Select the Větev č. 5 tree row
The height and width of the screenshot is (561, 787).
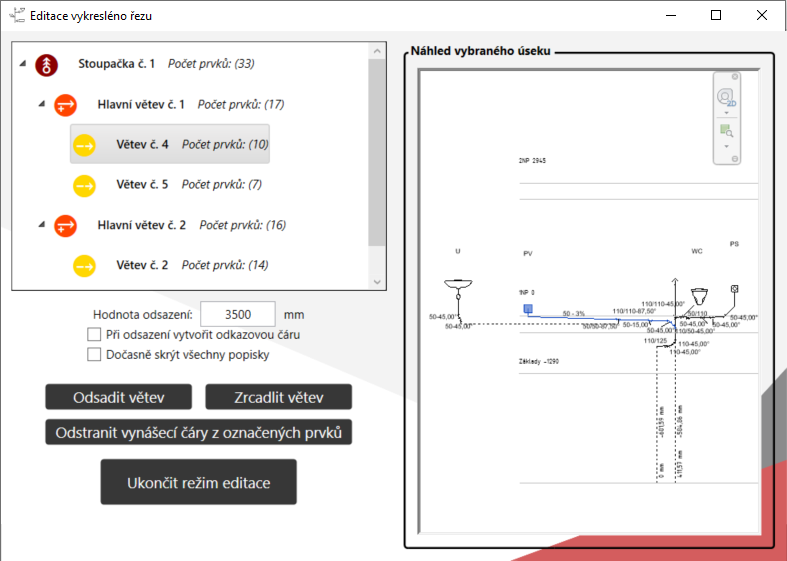pos(170,185)
